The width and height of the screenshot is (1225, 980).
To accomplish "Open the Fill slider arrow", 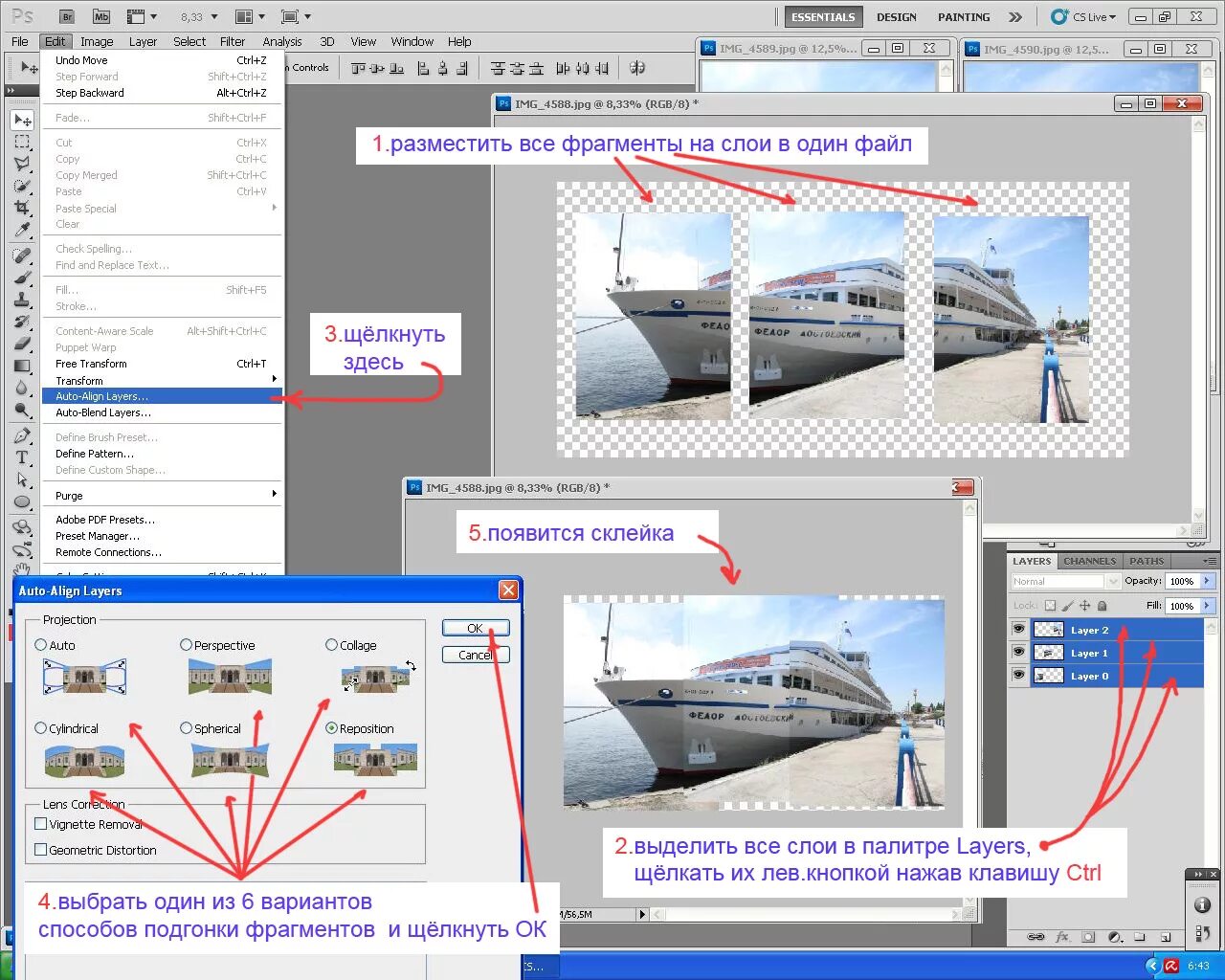I will (x=1207, y=606).
